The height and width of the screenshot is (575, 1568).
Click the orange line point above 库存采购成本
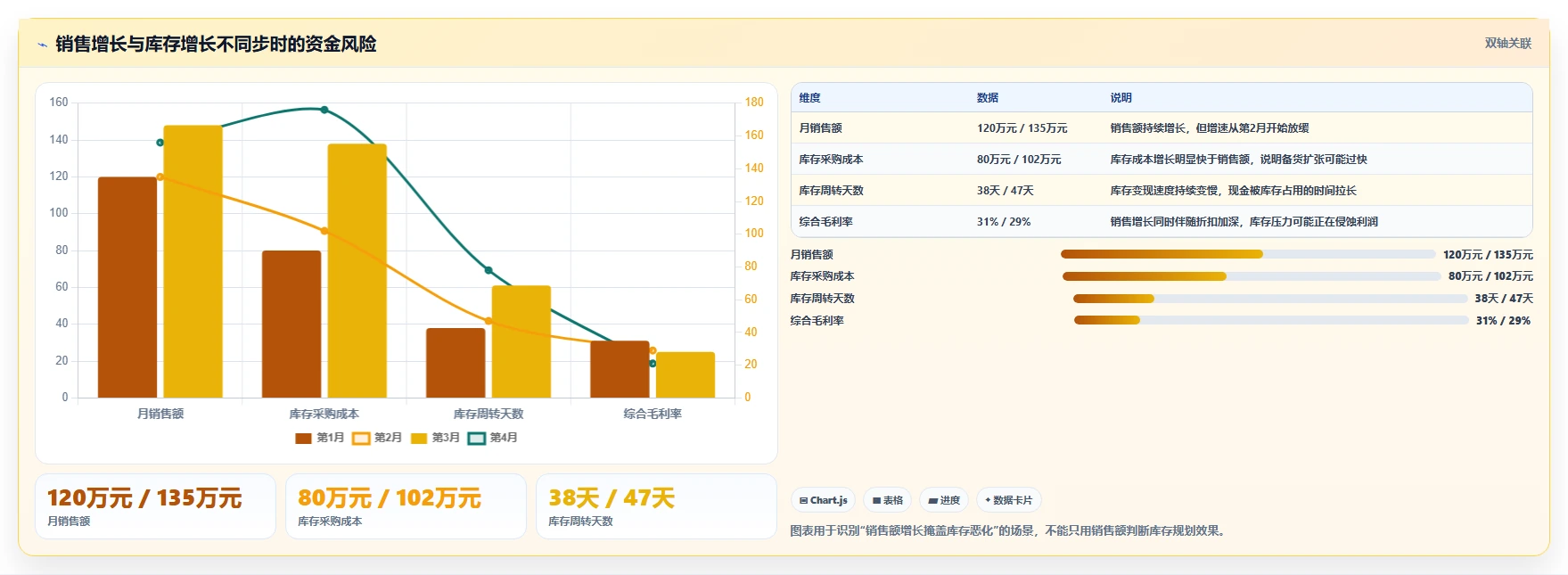pos(324,231)
